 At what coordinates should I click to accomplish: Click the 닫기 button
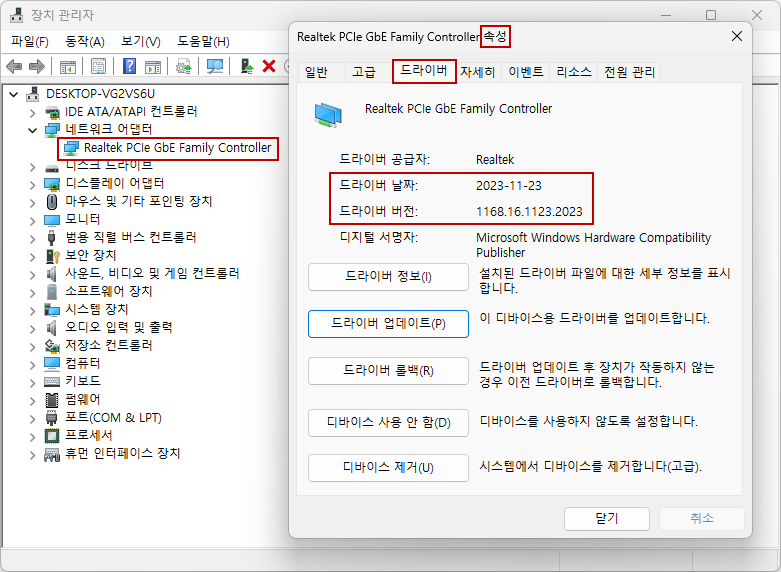(607, 519)
